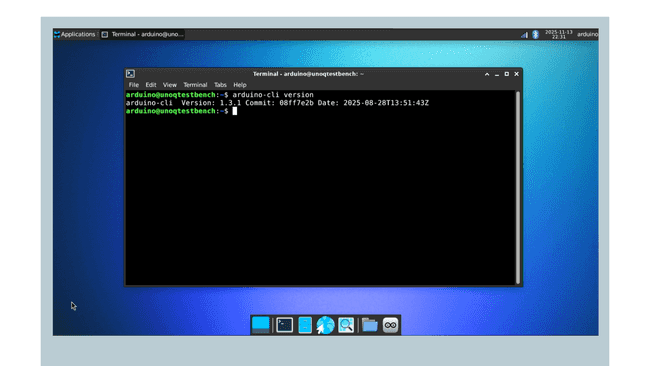
Task: Close the Terminal window
Action: (517, 74)
